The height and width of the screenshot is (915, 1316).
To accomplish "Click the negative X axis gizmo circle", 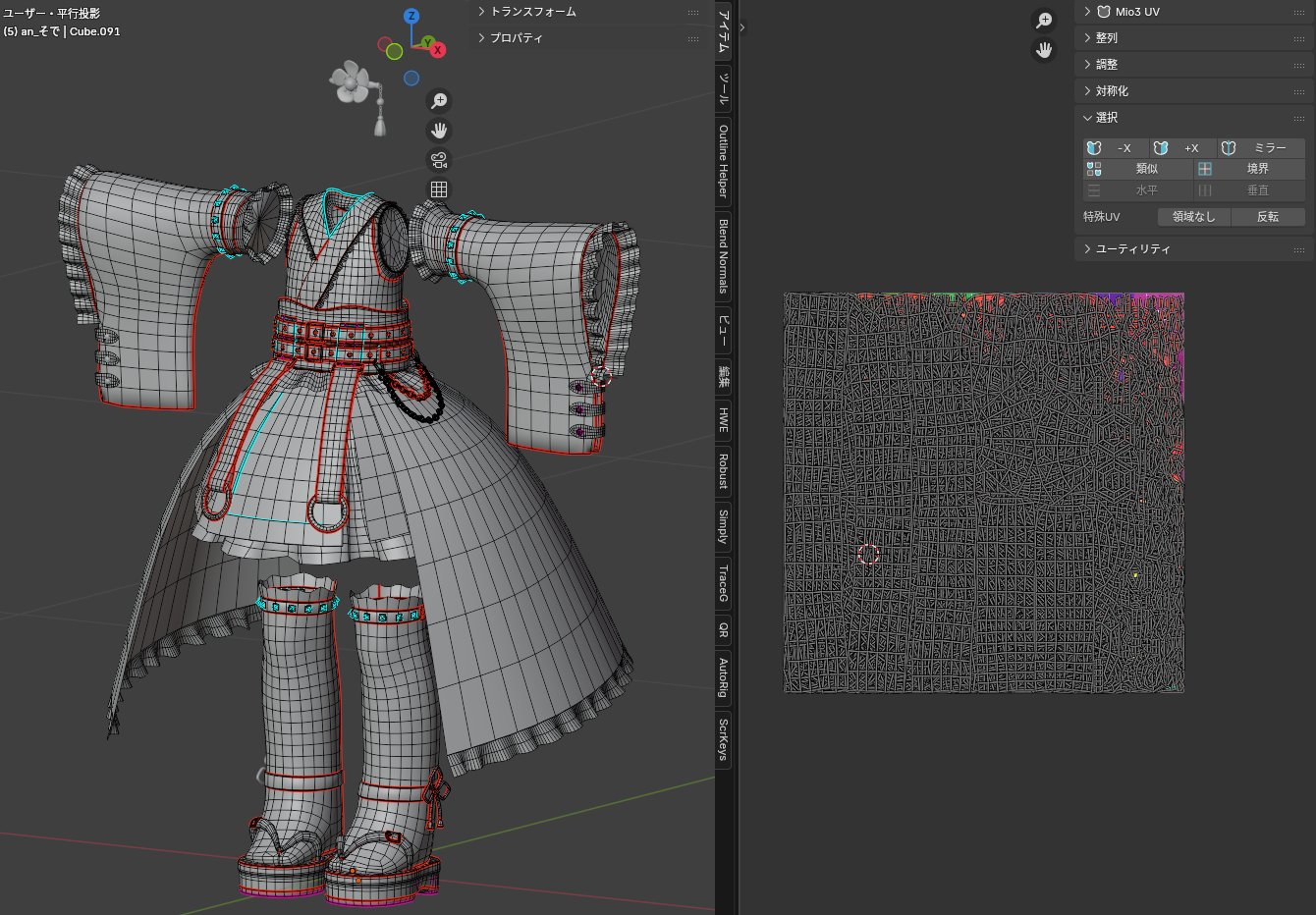I will click(x=386, y=44).
